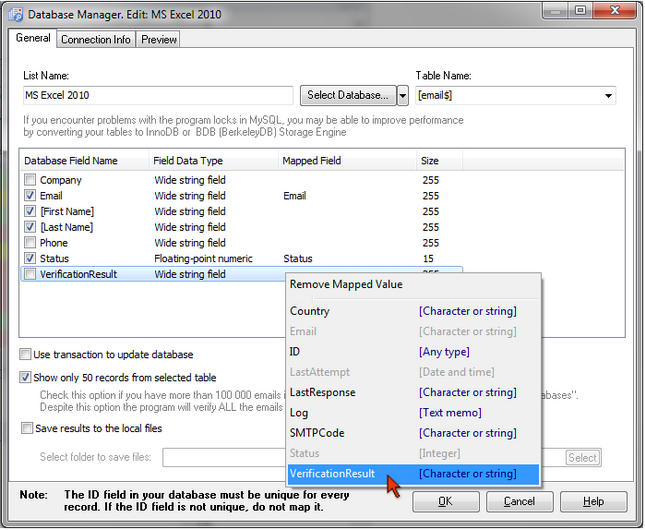Select the 'Floating-point numeric' data type cell
645x530 pixels.
pyautogui.click(x=203, y=258)
